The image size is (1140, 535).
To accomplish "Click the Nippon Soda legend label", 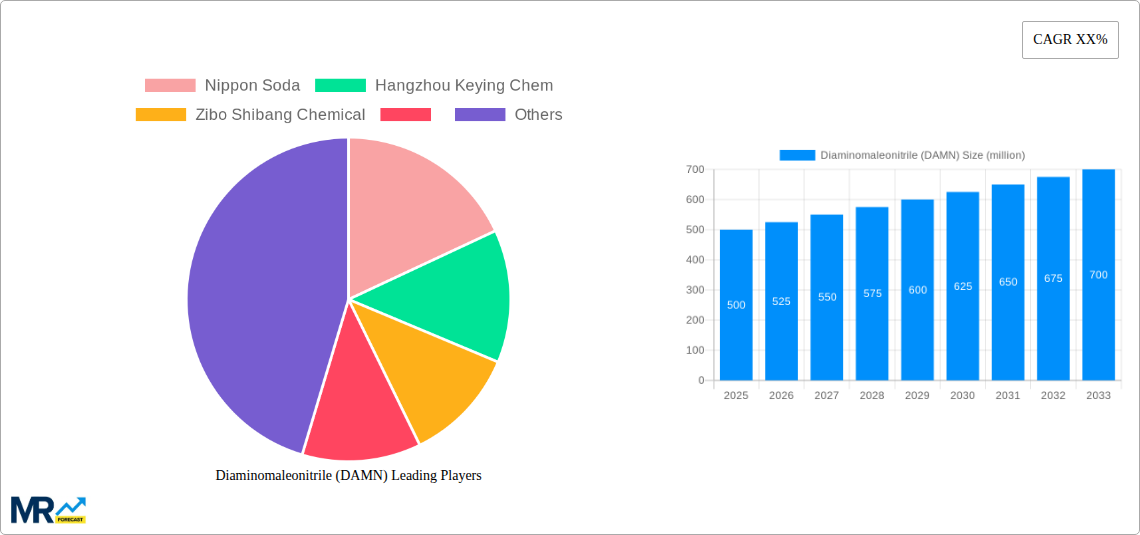I will pyautogui.click(x=252, y=86).
